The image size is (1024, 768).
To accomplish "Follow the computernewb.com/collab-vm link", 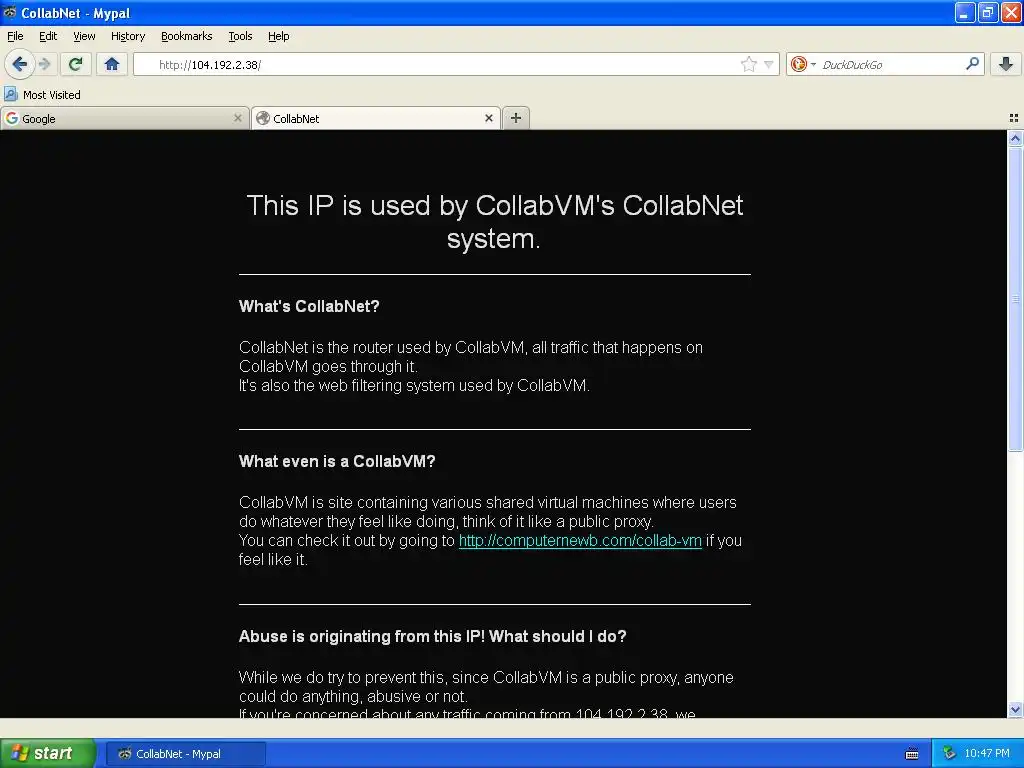I will click(580, 541).
